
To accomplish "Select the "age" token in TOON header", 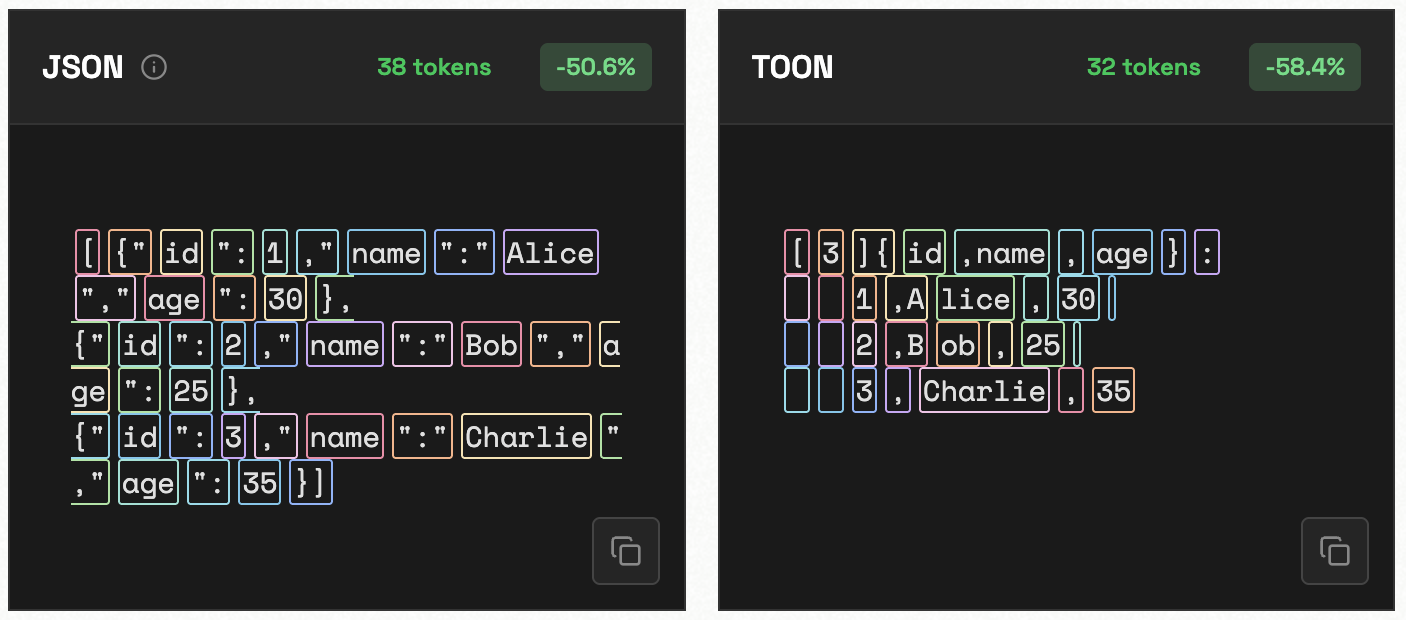I will pyautogui.click(x=1122, y=253).
